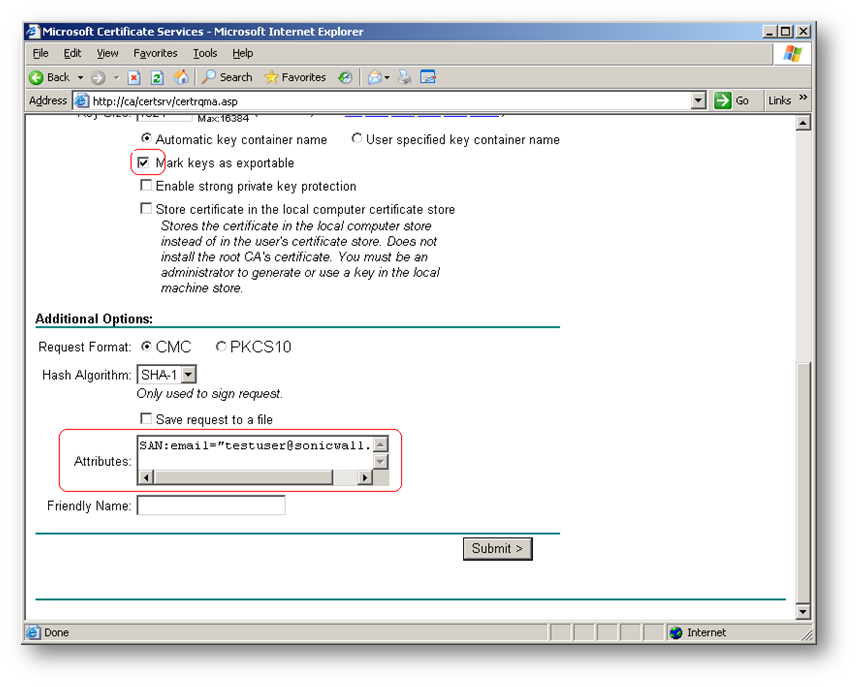Image resolution: width=859 pixels, height=687 pixels.
Task: Select PKCS10 request format
Action: (221, 347)
